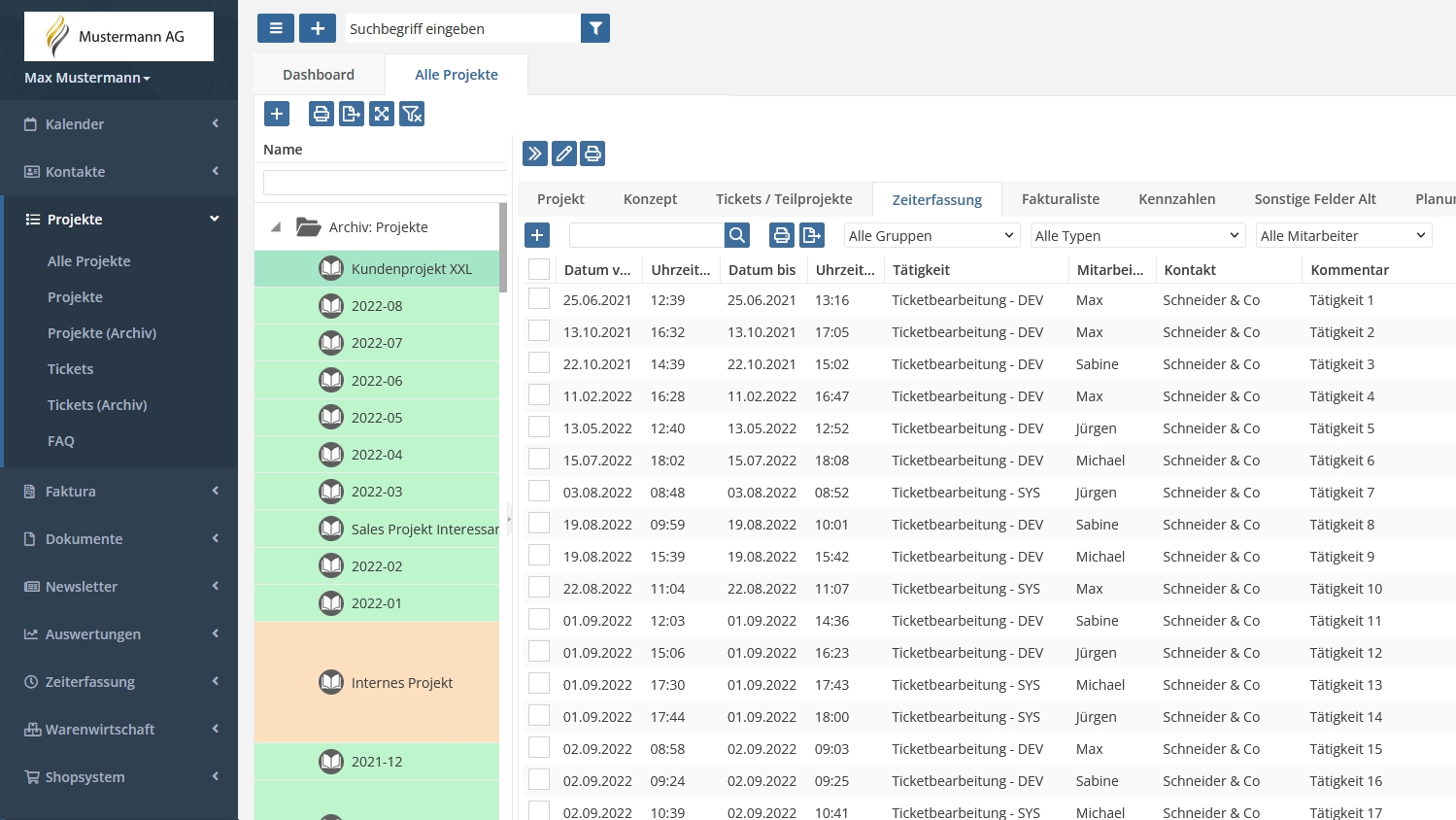This screenshot has width=1456, height=820.
Task: Open the Newsletter sidebar section
Action: [x=120, y=587]
